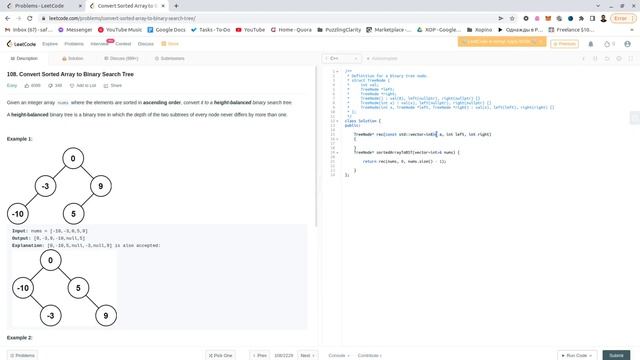Open the Discuss nav item in the header
This screenshot has height=360, width=640.
146,44
